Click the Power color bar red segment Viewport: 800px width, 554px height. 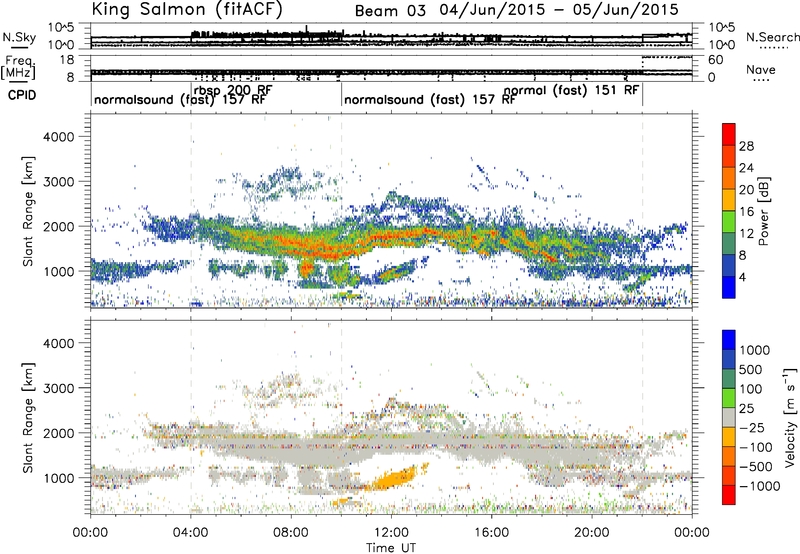(x=729, y=135)
